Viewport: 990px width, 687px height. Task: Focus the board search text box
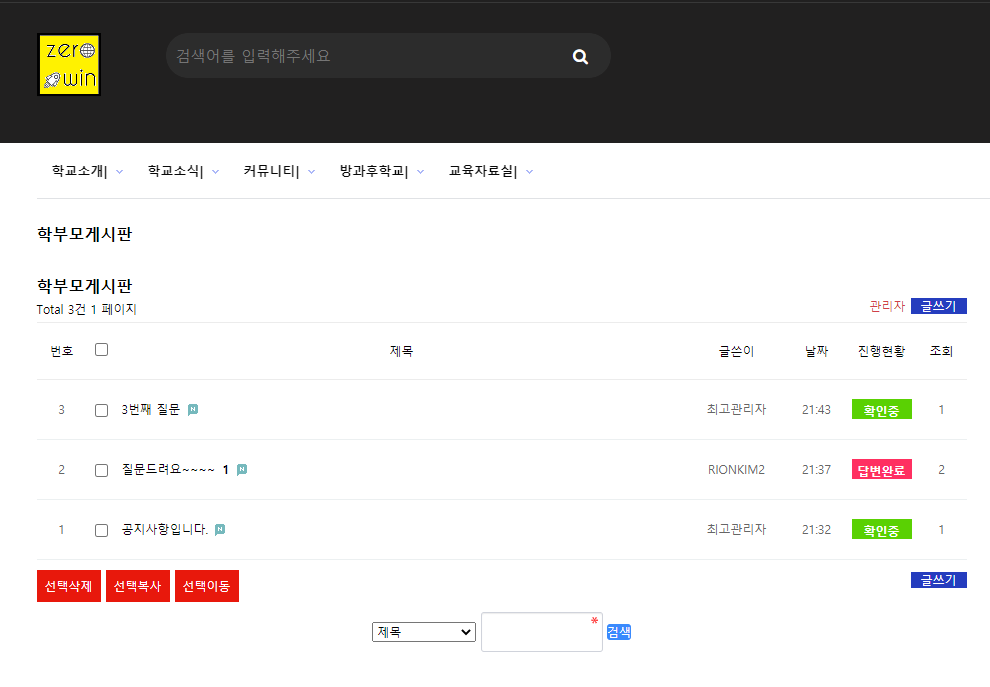coord(542,632)
